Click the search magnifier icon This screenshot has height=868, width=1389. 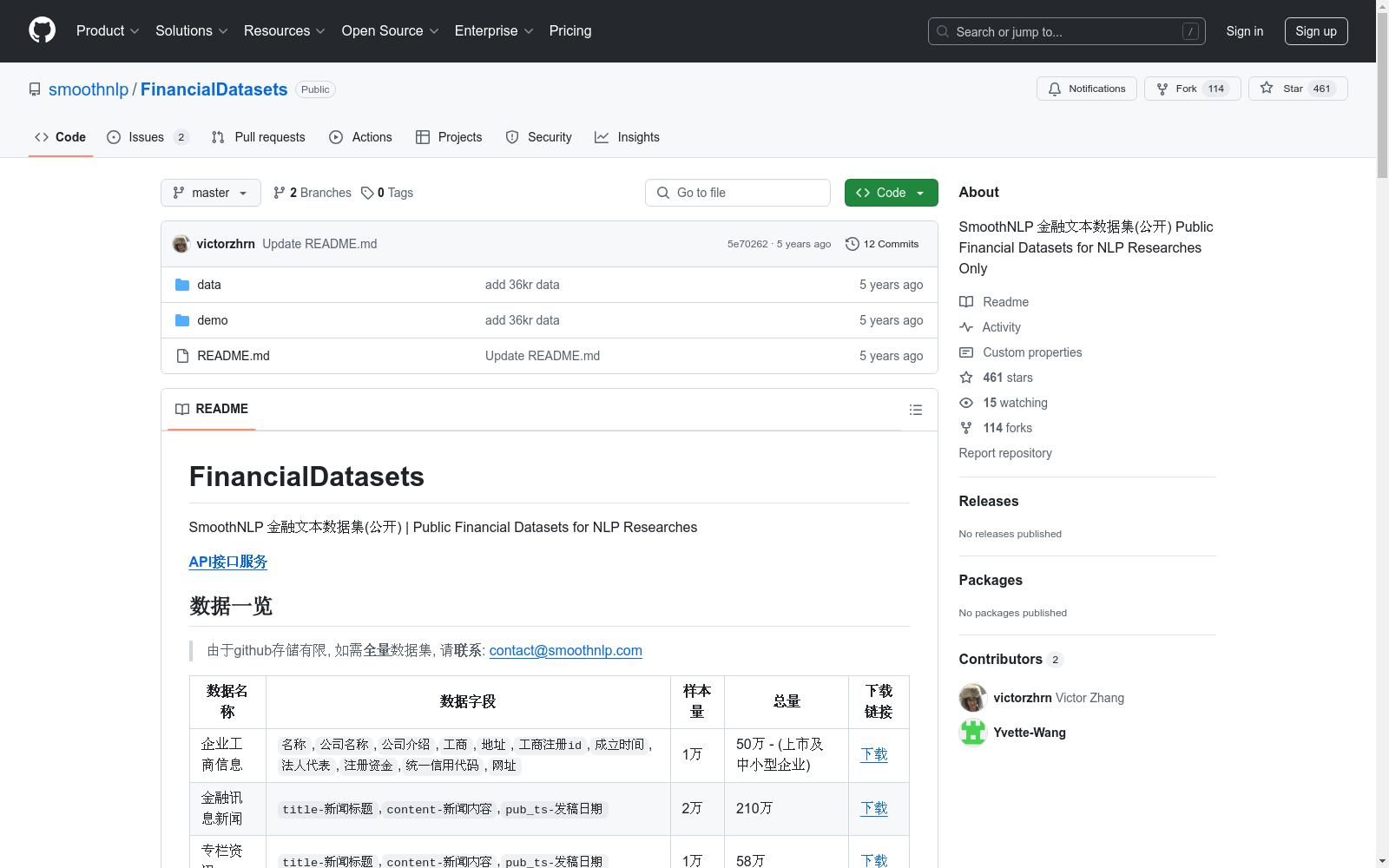pyautogui.click(x=943, y=31)
